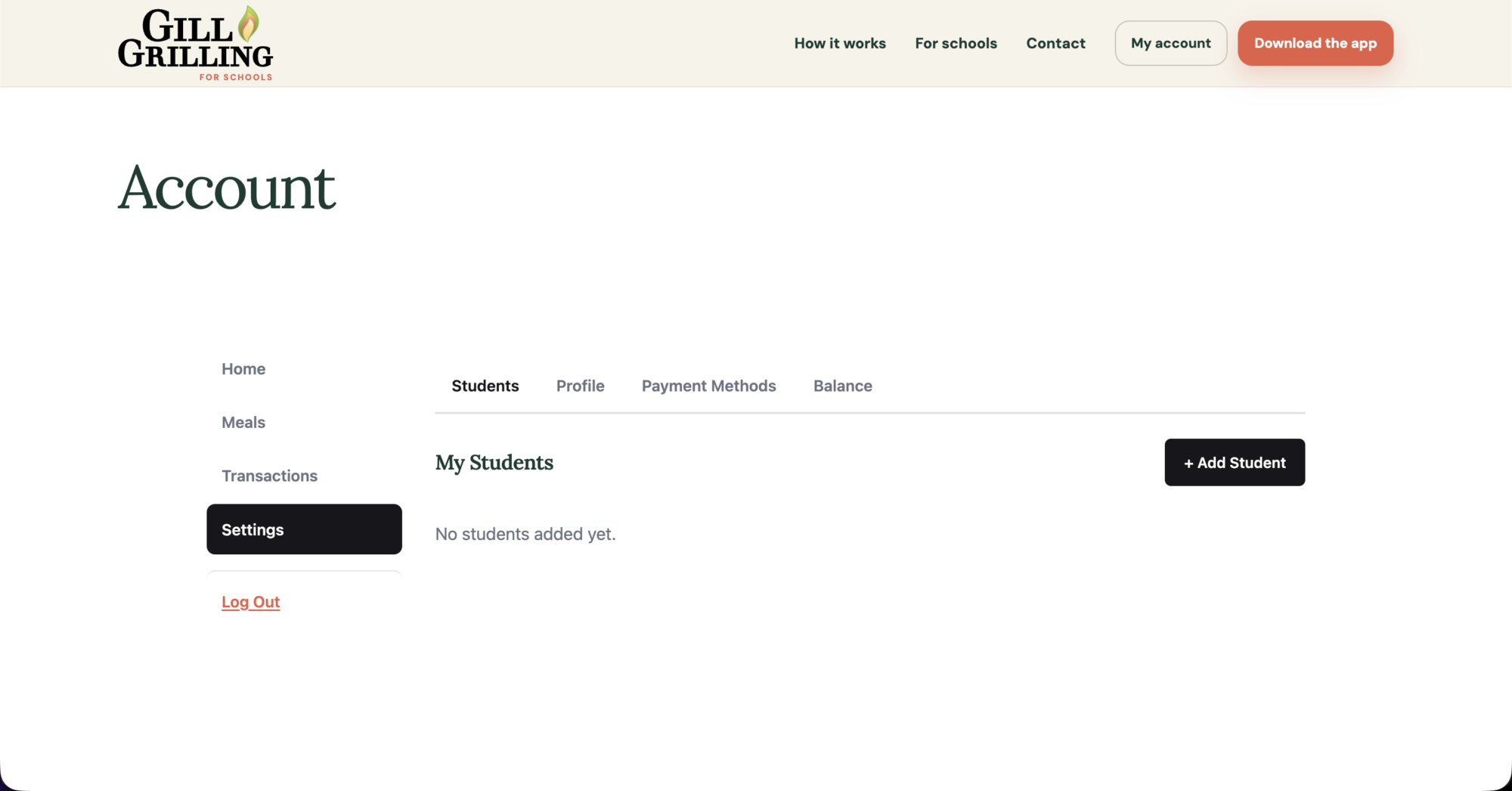Open Meals in the sidebar
Screen dimensions: 1512x791
(243, 423)
